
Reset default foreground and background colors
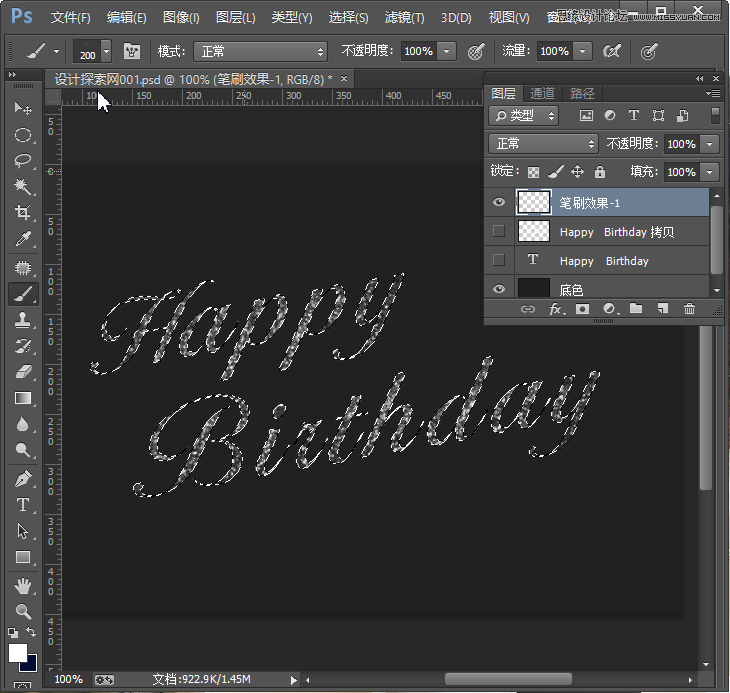pyautogui.click(x=13, y=632)
